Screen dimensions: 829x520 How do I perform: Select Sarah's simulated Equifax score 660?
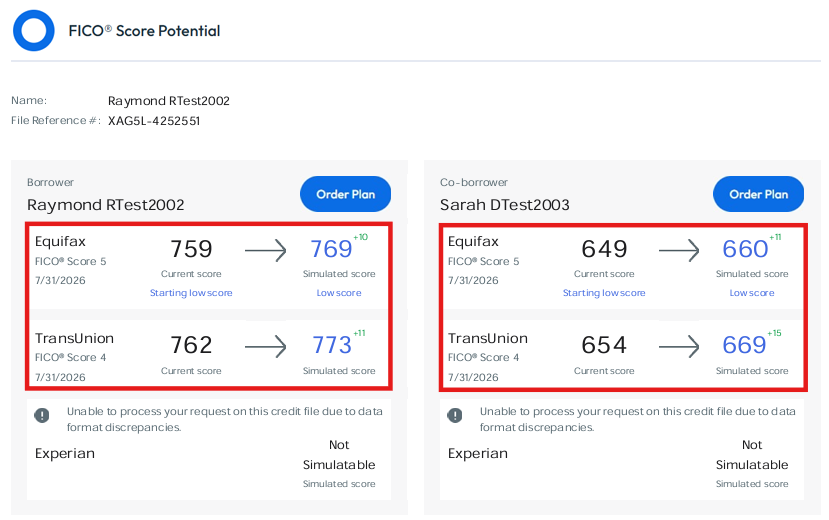click(x=745, y=249)
